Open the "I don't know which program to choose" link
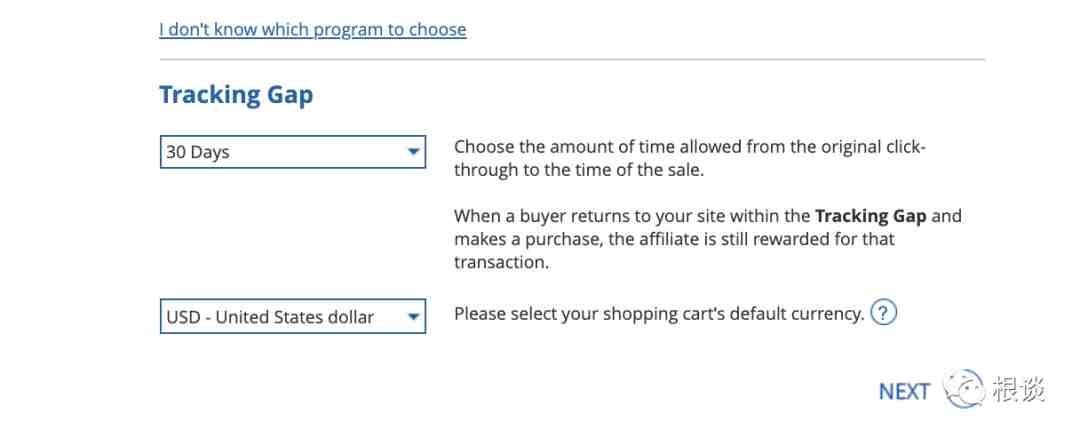This screenshot has width=1080, height=437. point(313,30)
